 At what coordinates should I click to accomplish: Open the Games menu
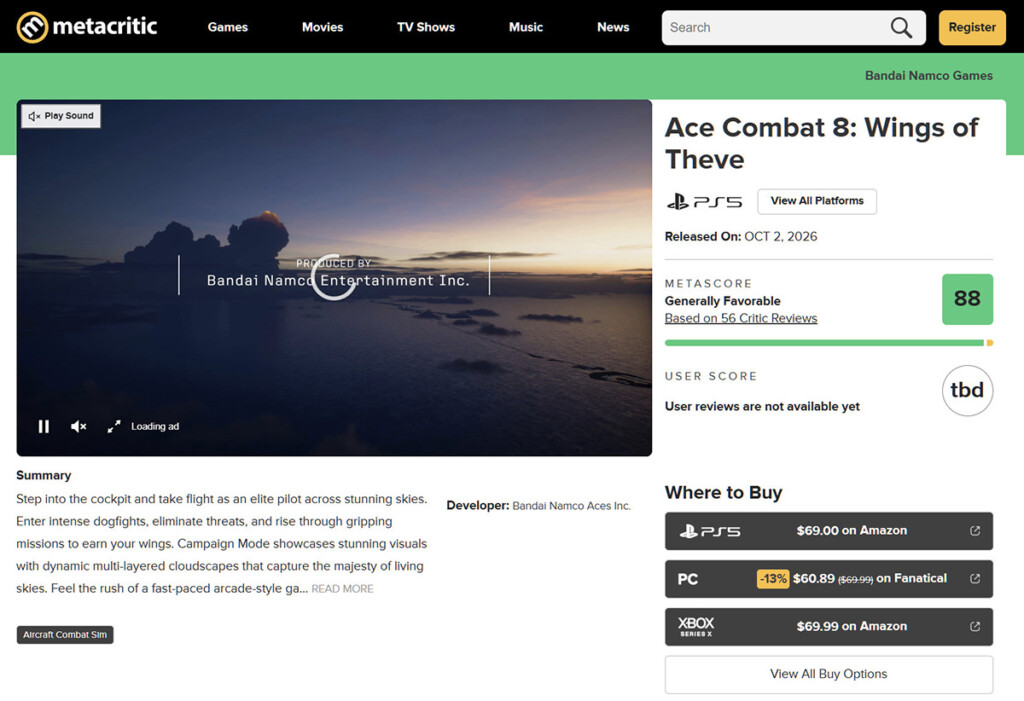228,27
